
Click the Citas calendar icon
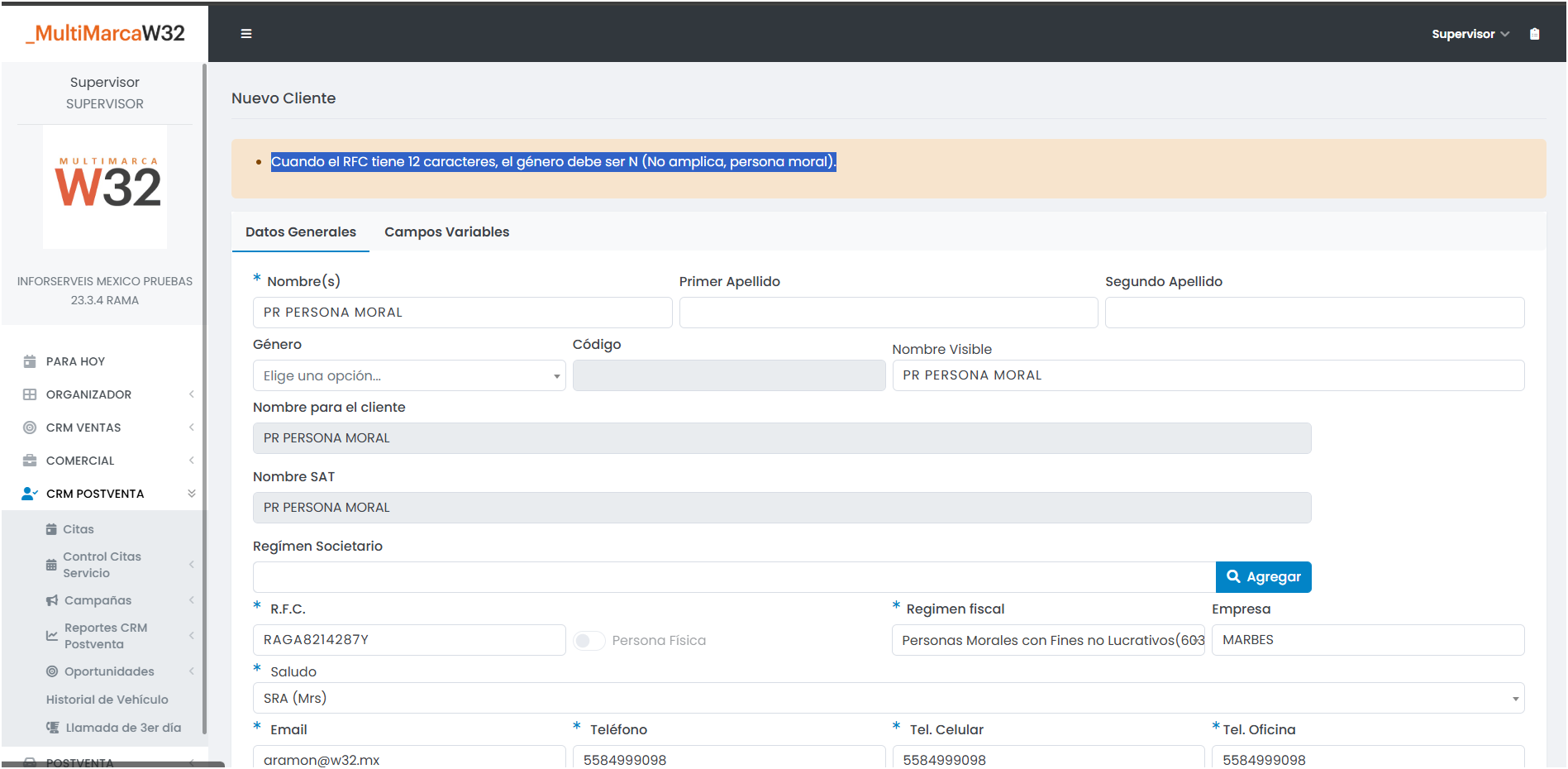click(x=51, y=529)
